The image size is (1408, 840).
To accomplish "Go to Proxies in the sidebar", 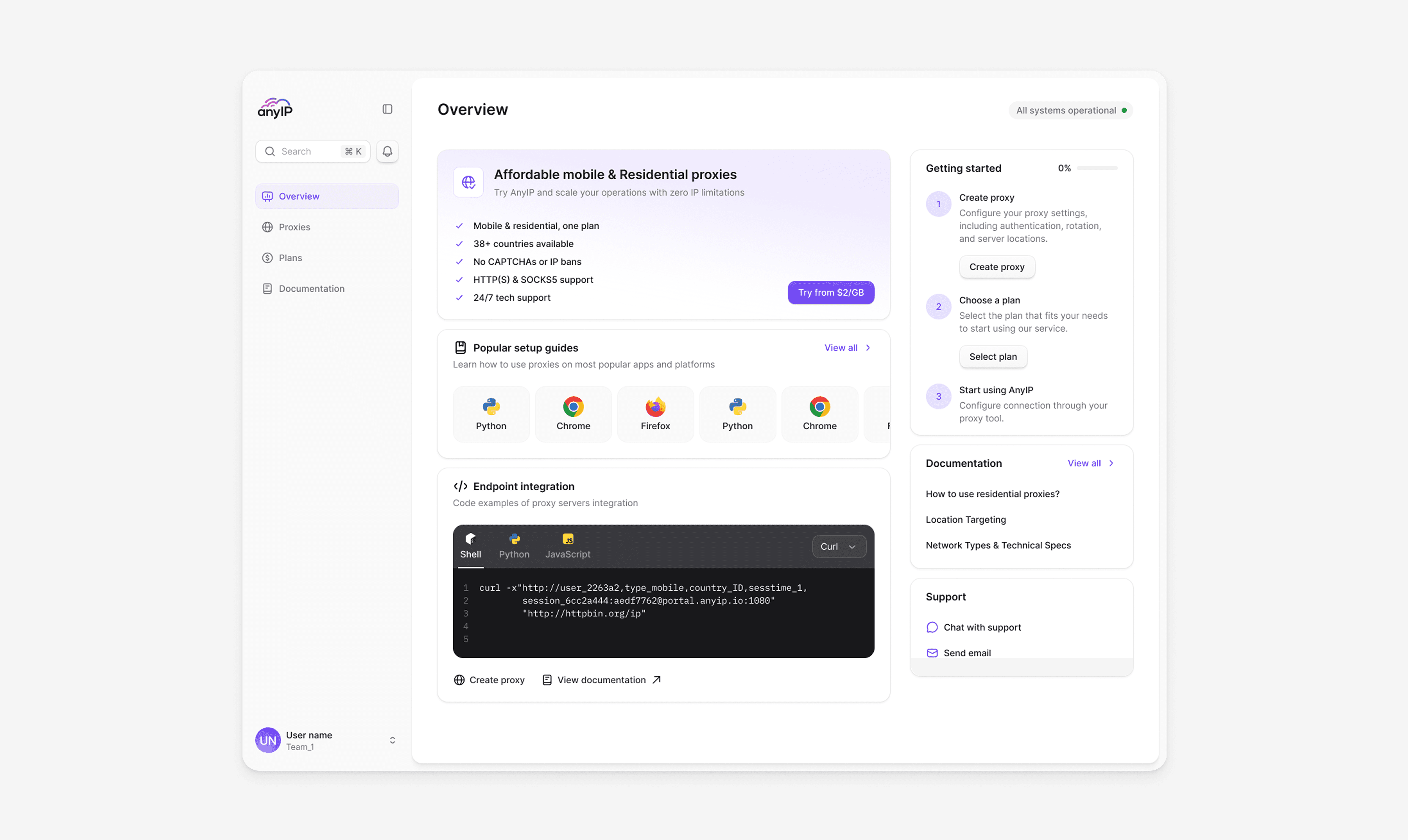I will (295, 227).
